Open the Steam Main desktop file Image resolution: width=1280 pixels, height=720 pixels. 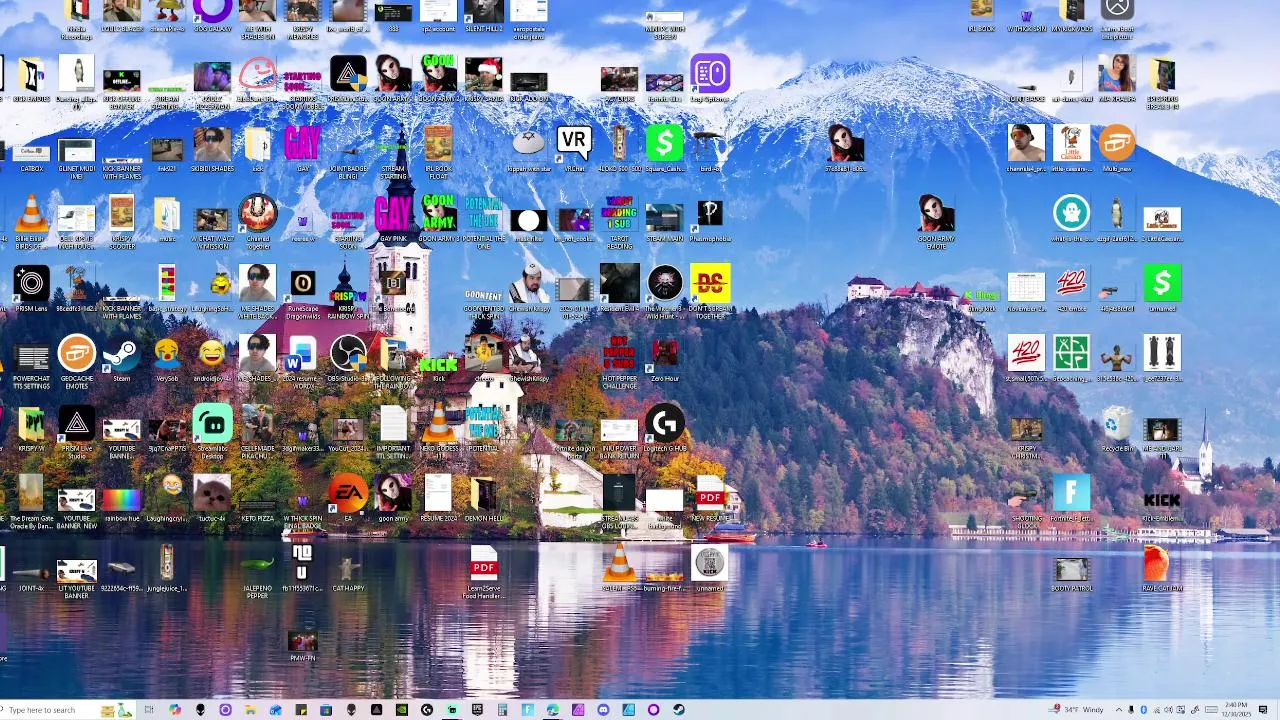pyautogui.click(x=664, y=222)
